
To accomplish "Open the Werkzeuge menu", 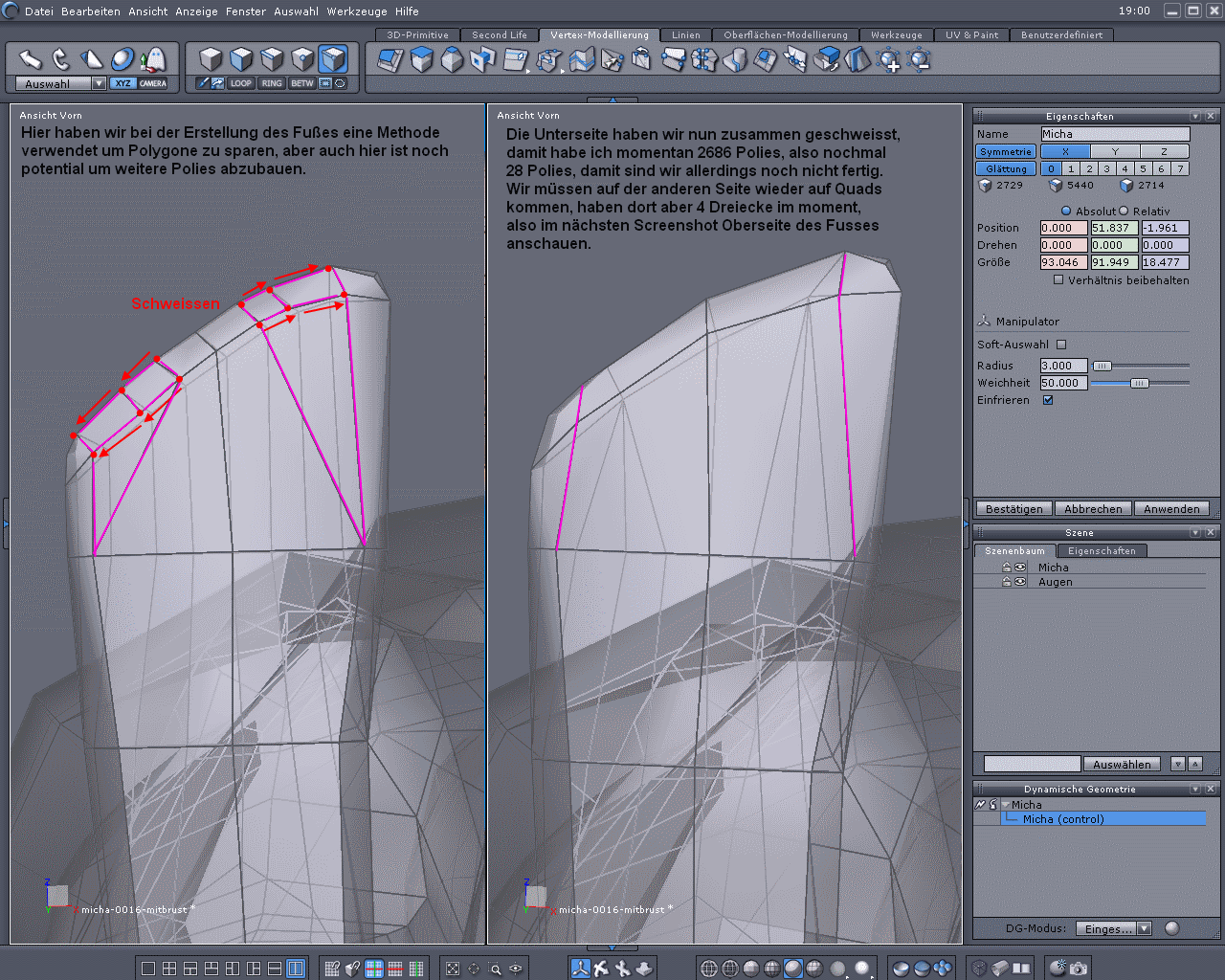I will (x=359, y=11).
